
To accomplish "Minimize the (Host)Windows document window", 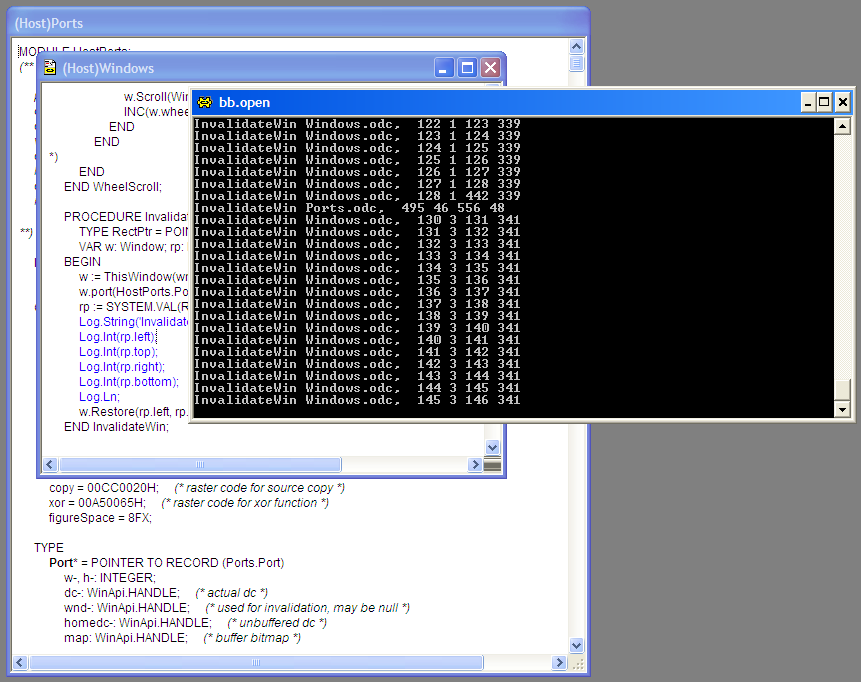I will tap(444, 68).
